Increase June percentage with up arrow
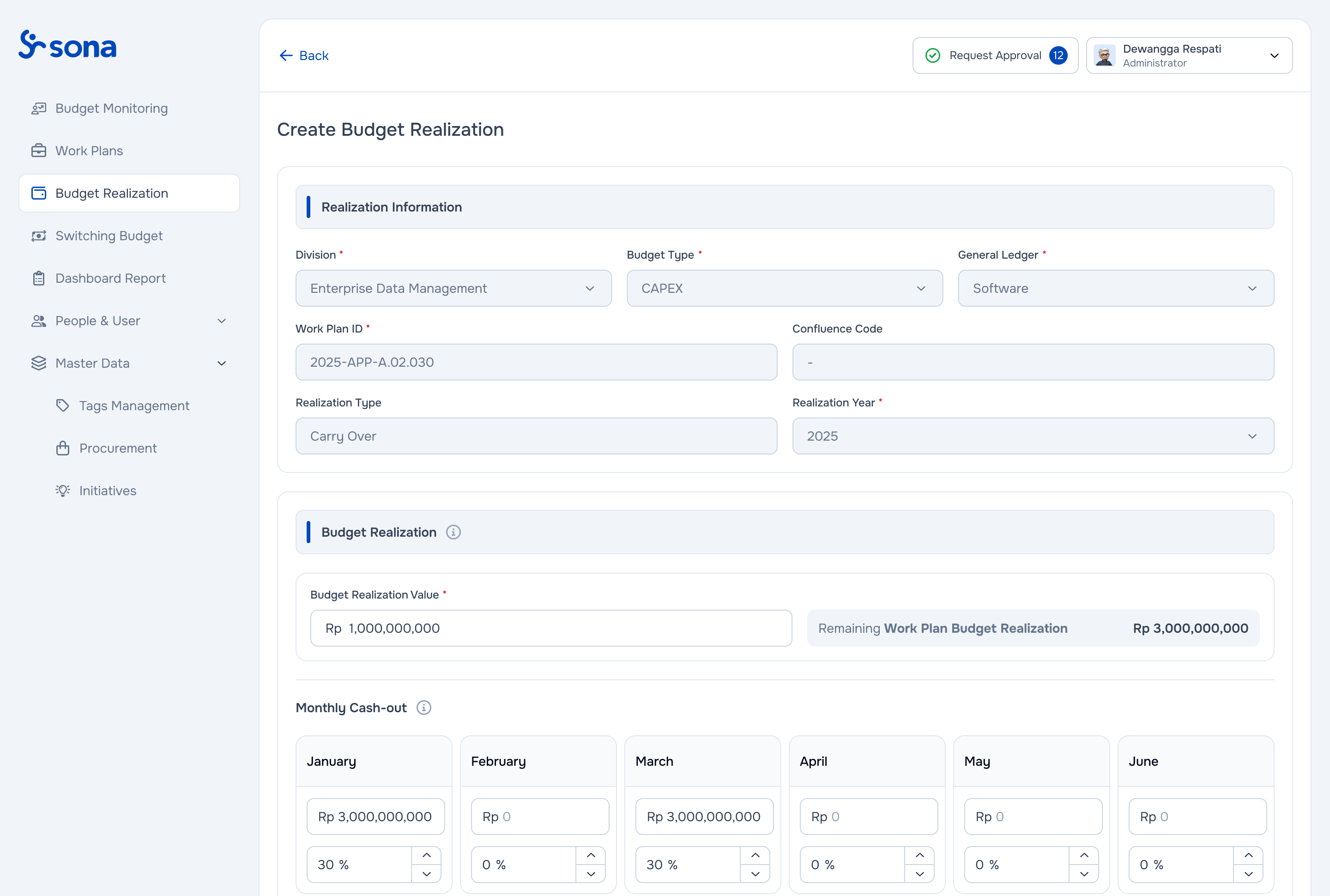 coord(1248,855)
